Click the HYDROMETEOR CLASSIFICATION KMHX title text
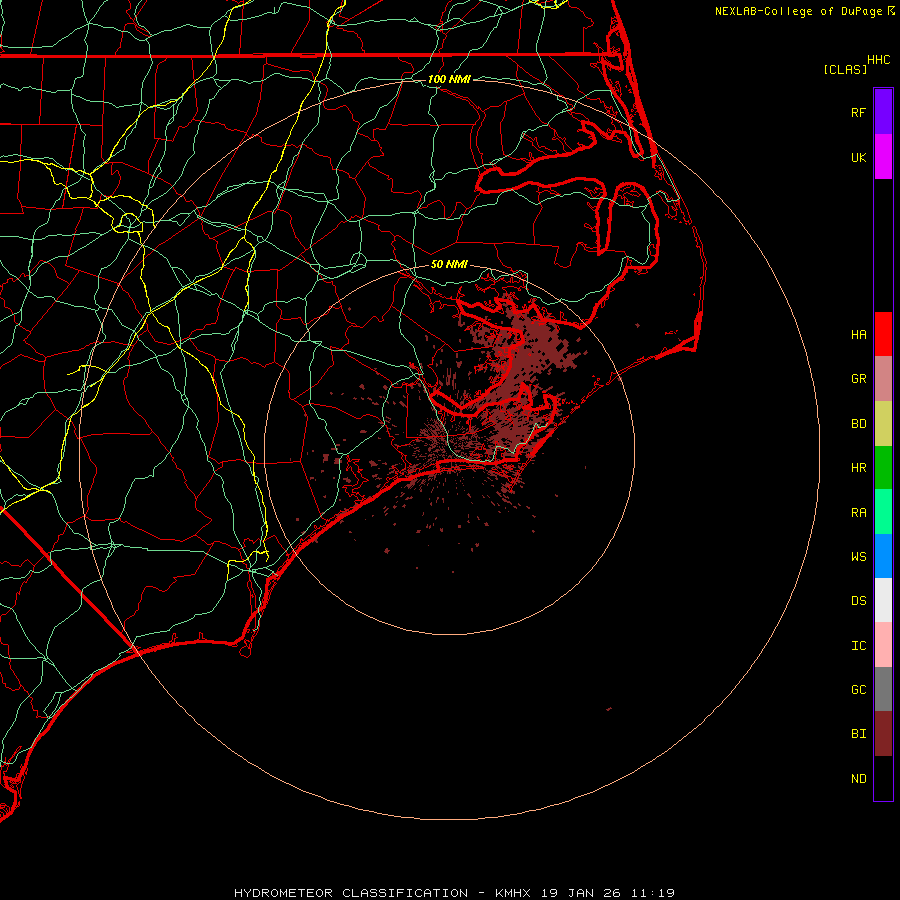The image size is (900, 900). 454,893
